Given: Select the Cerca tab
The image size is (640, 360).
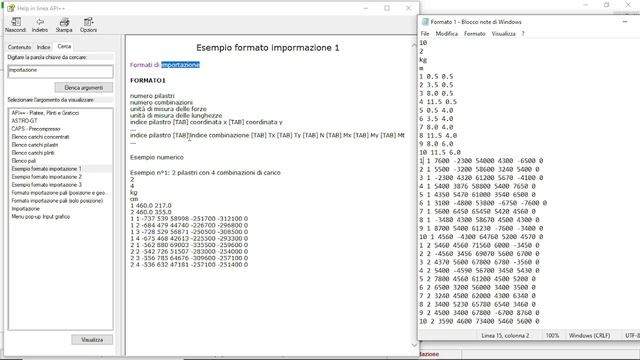Looking at the screenshot, I should point(64,47).
